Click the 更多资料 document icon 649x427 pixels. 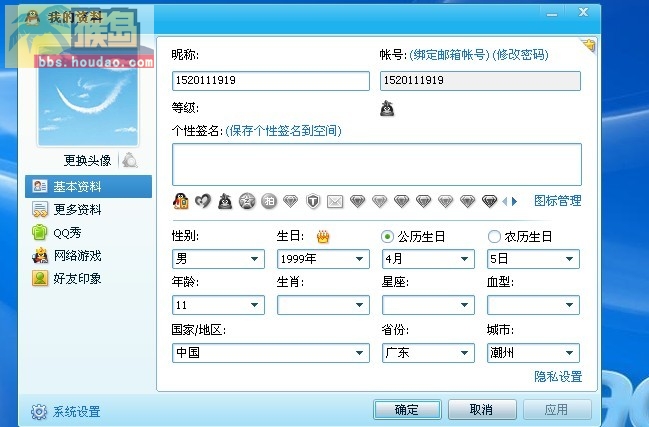[40, 209]
